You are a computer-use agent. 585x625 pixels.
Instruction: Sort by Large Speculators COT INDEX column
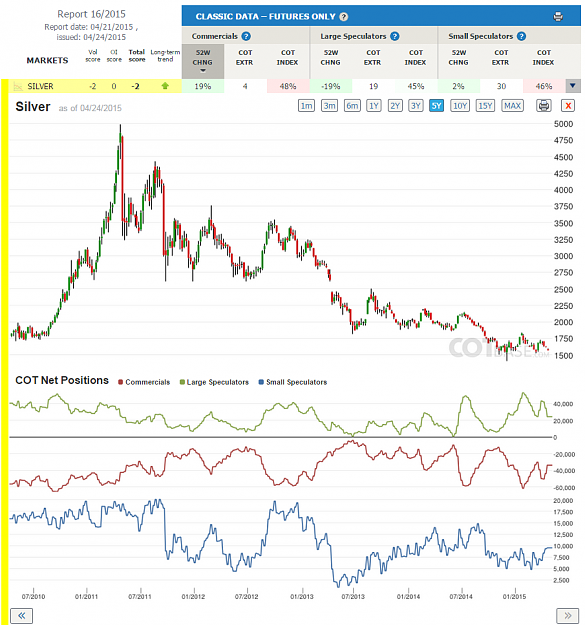pos(415,57)
